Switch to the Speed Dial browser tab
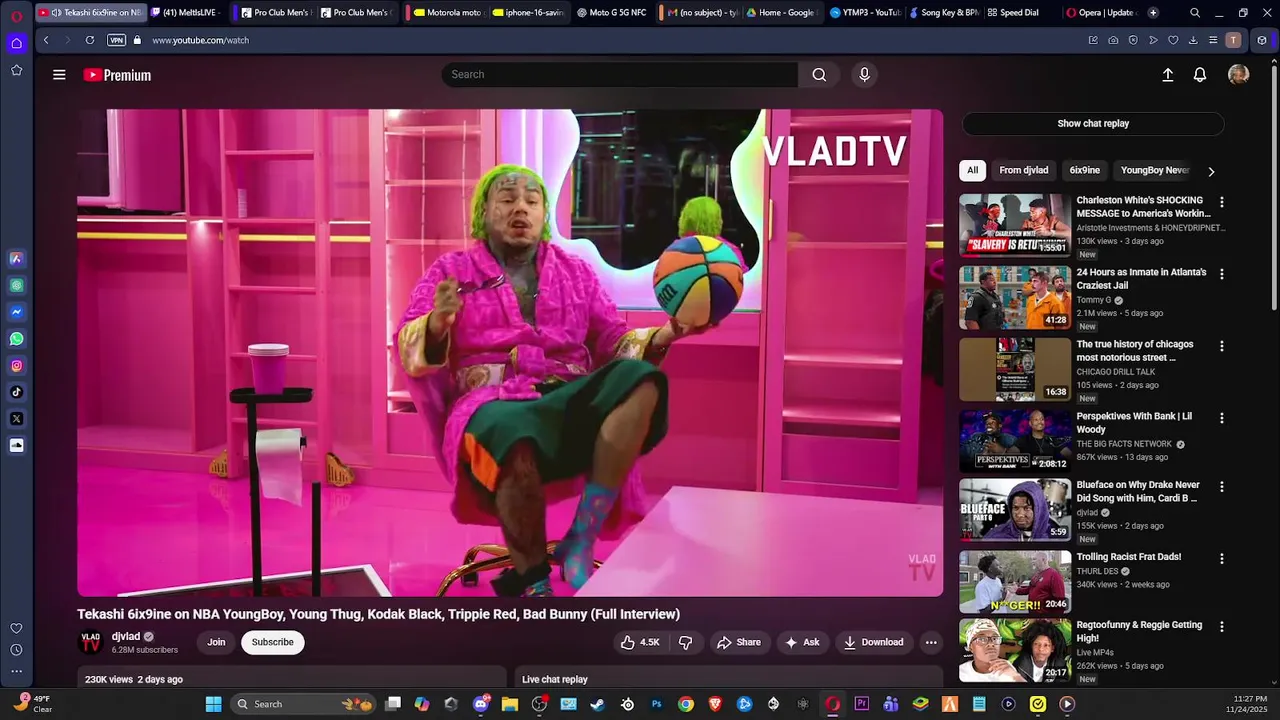This screenshot has width=1280, height=720. click(x=1020, y=13)
